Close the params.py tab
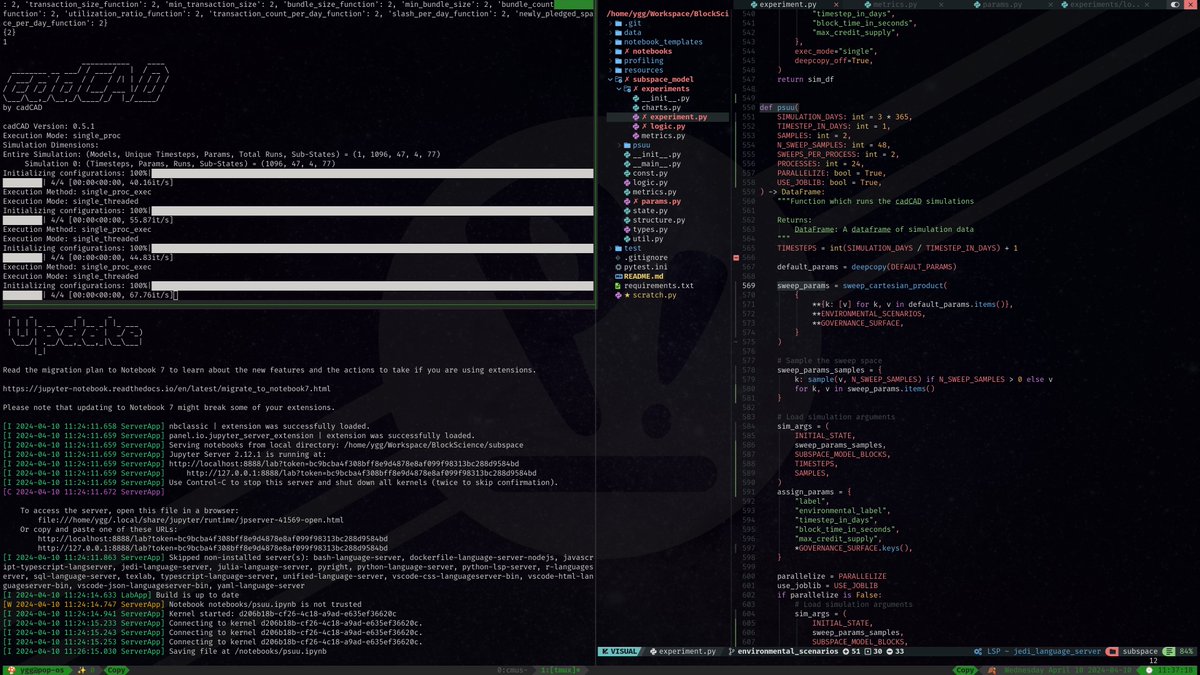Viewport: 1200px width, 675px height. click(1052, 5)
